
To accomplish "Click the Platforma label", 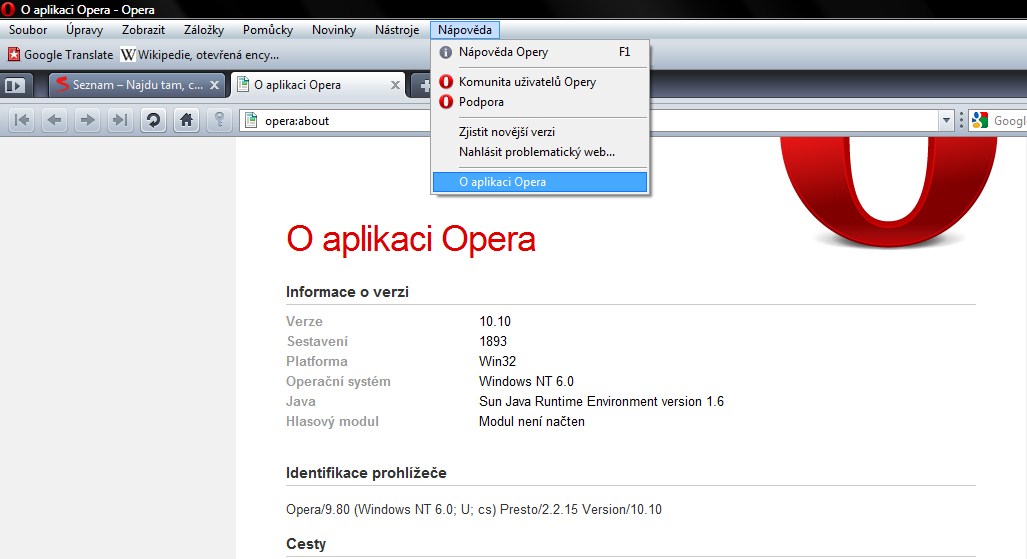I will (x=316, y=362).
